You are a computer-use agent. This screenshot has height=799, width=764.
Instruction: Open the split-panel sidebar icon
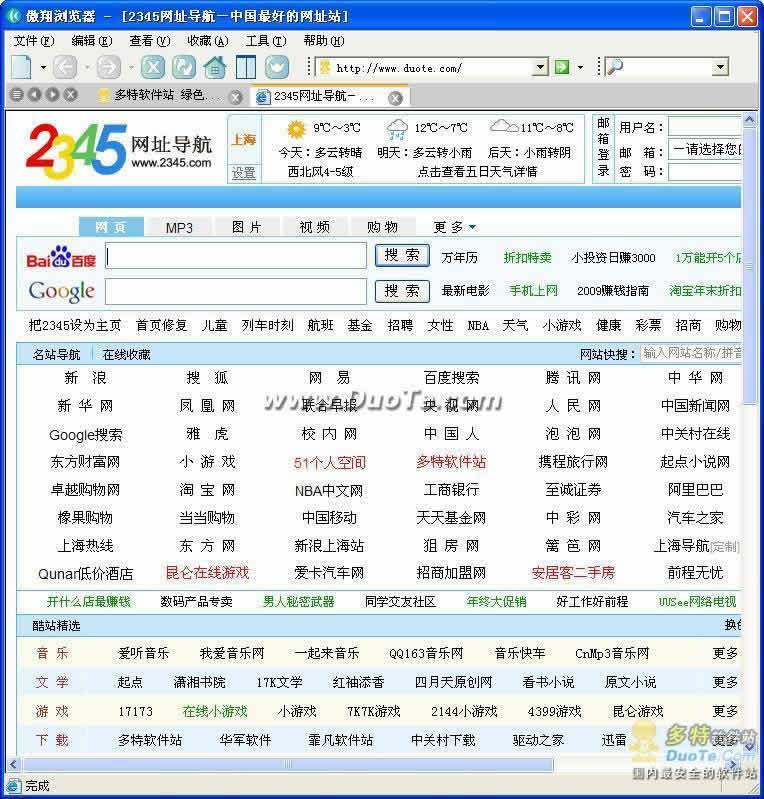click(245, 67)
